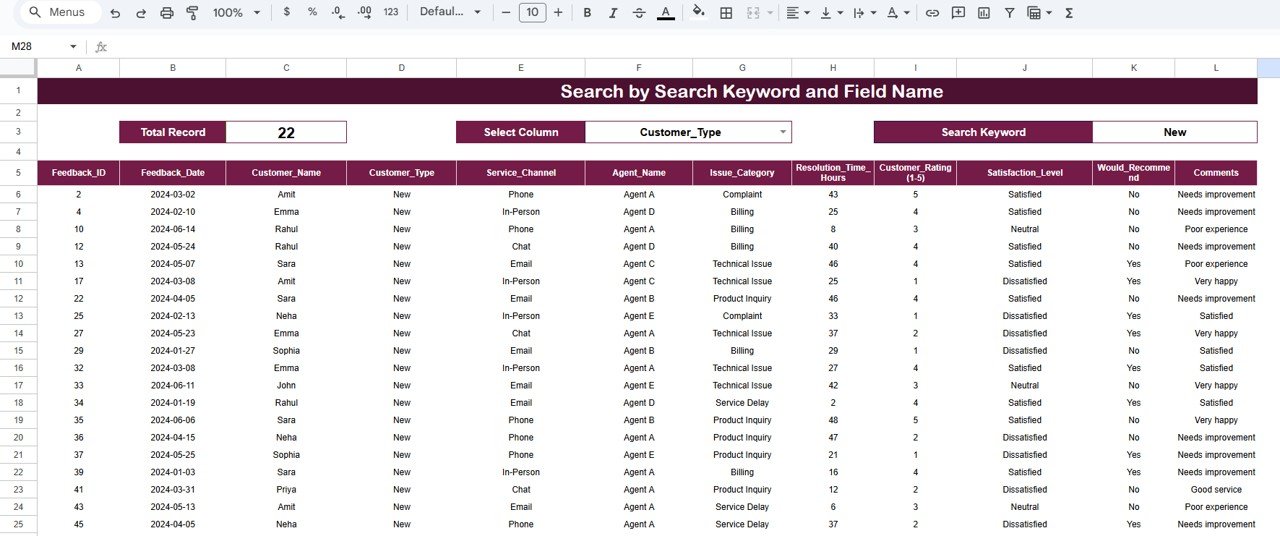This screenshot has height=536, width=1280.
Task: Click the Insert chart icon
Action: (x=984, y=13)
